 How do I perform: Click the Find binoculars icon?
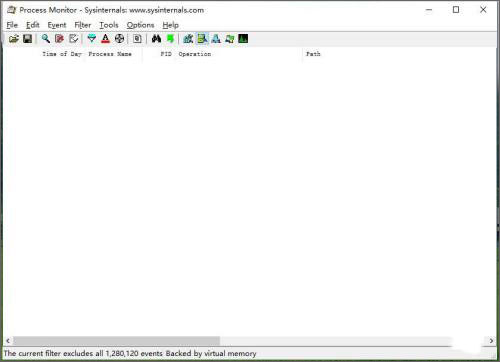156,39
